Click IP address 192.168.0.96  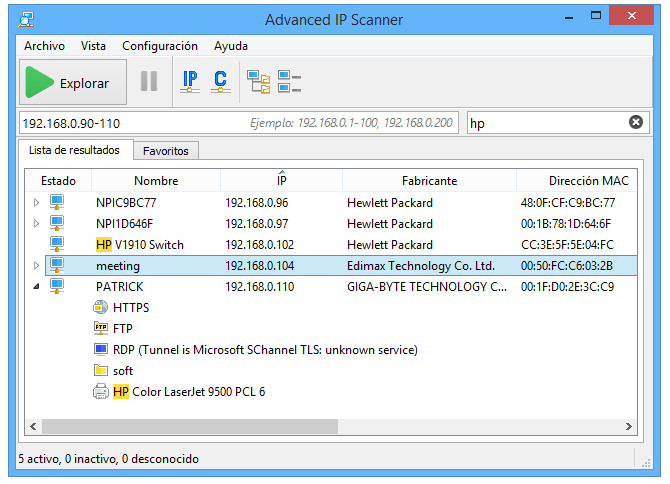point(257,202)
